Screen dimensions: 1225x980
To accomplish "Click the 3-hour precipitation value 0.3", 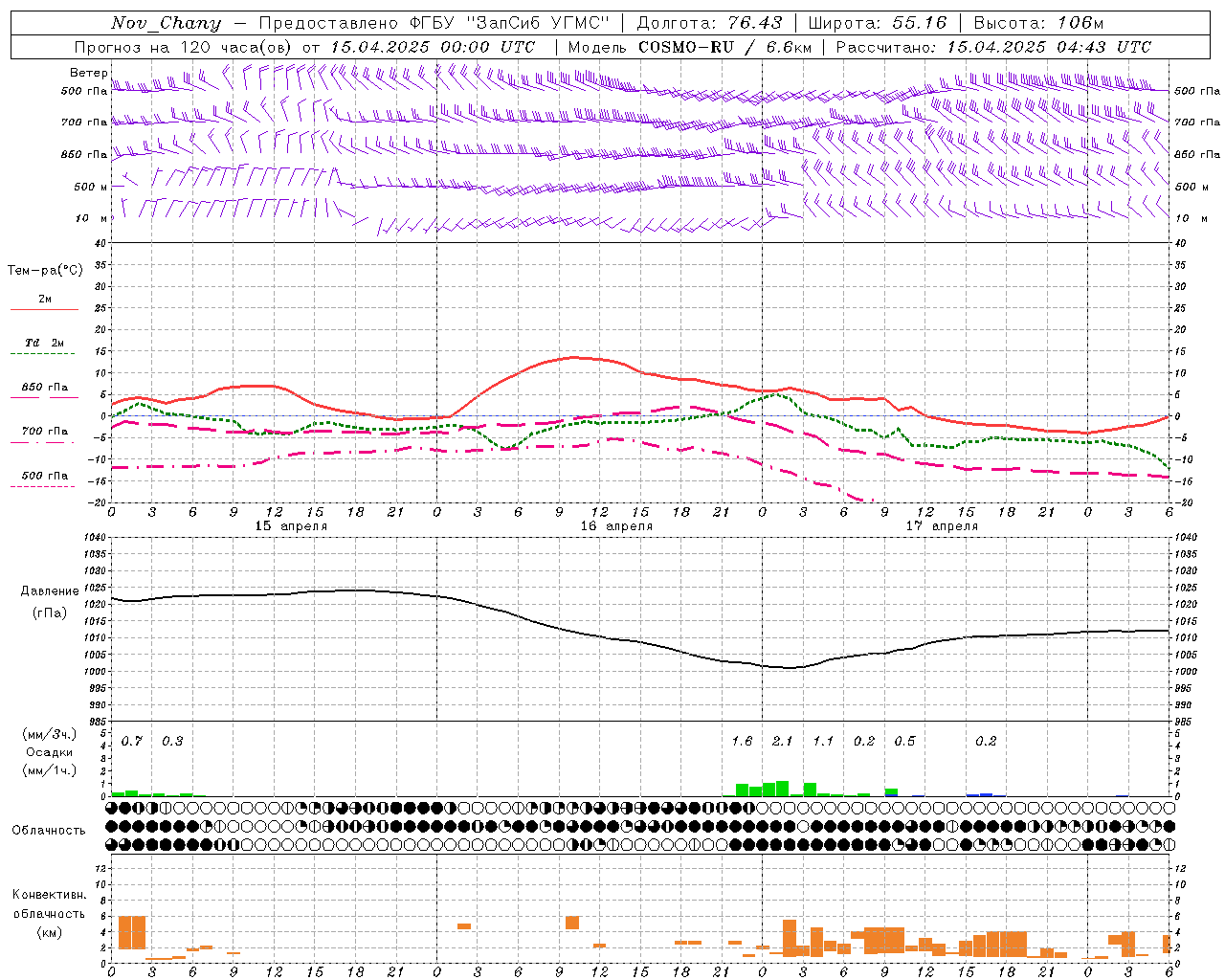I will [172, 742].
